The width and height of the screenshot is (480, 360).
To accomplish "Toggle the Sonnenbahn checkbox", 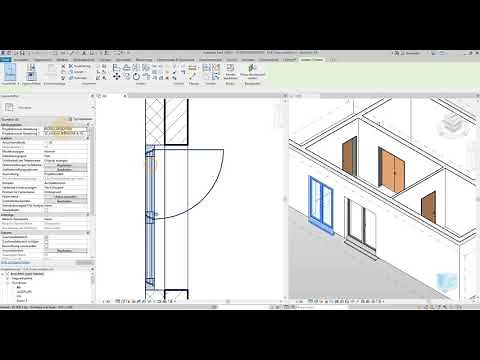I will pyautogui.click(x=46, y=210).
